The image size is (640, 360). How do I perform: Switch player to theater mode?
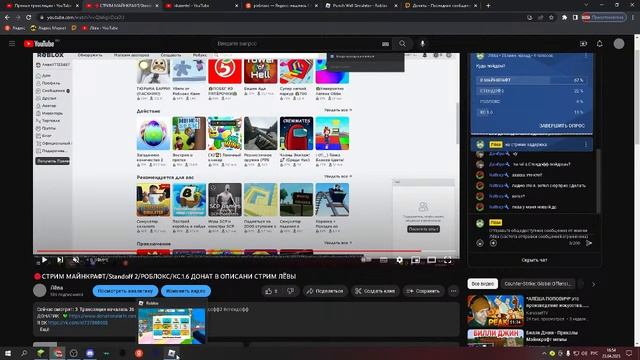431,260
